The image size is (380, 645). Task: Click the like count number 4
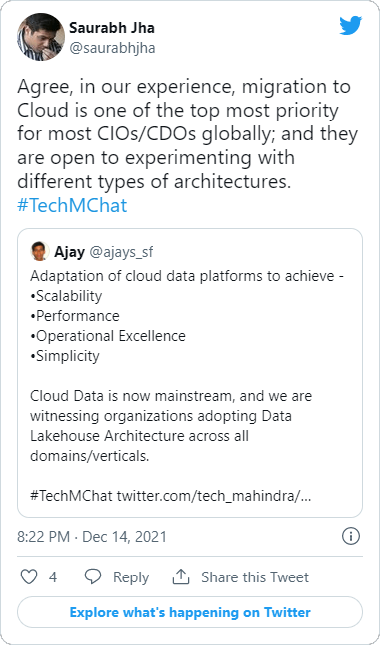53,577
